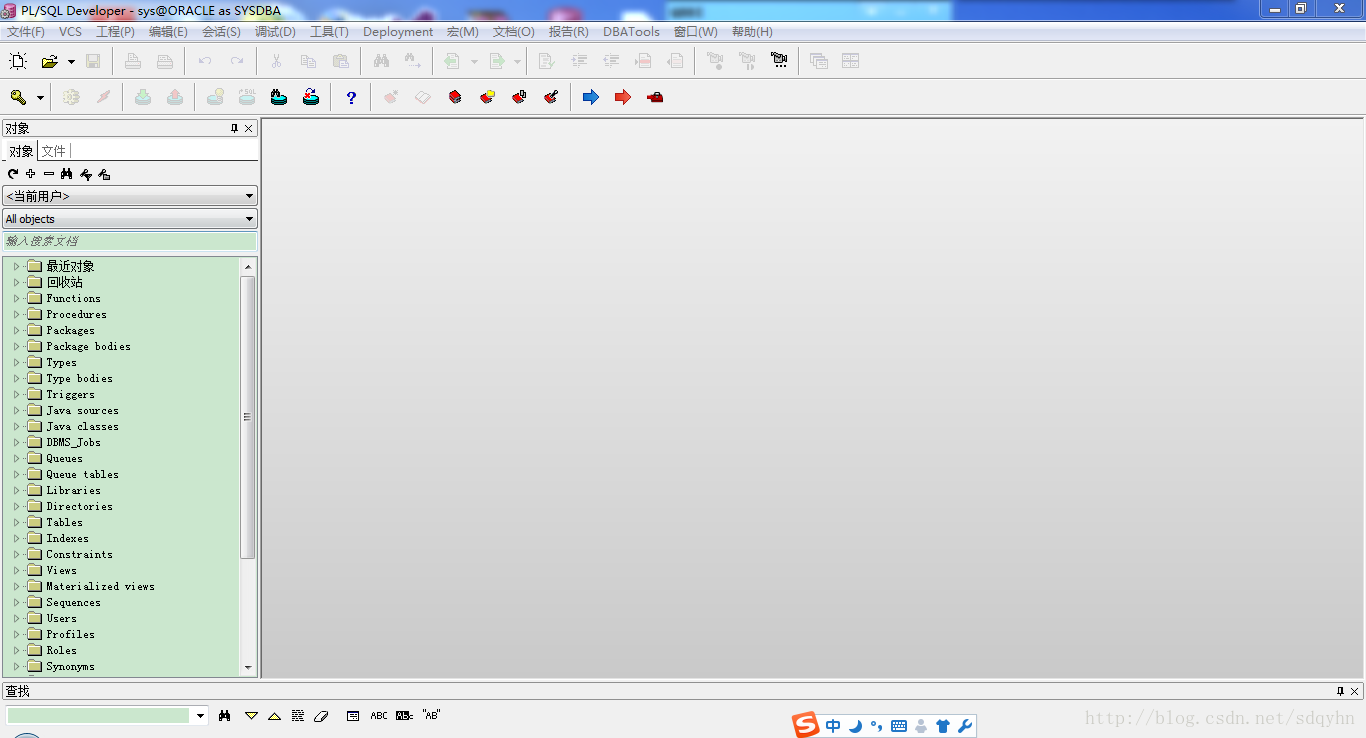Click the minus icon in object browser toolbar
Image resolution: width=1366 pixels, height=738 pixels.
(x=49, y=174)
